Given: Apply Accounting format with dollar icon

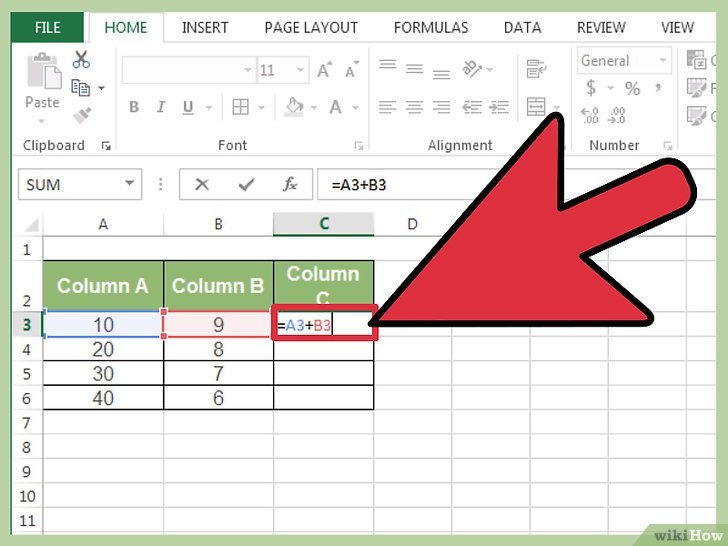Looking at the screenshot, I should click(x=591, y=87).
